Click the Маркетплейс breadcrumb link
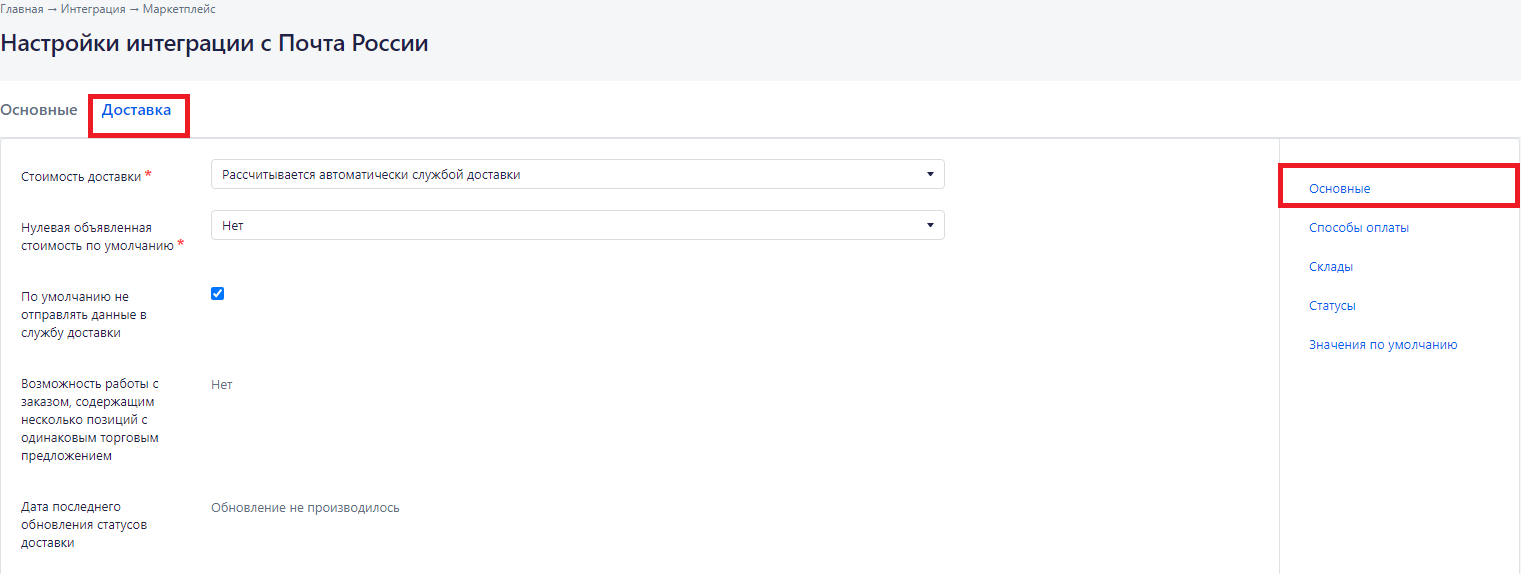 179,9
